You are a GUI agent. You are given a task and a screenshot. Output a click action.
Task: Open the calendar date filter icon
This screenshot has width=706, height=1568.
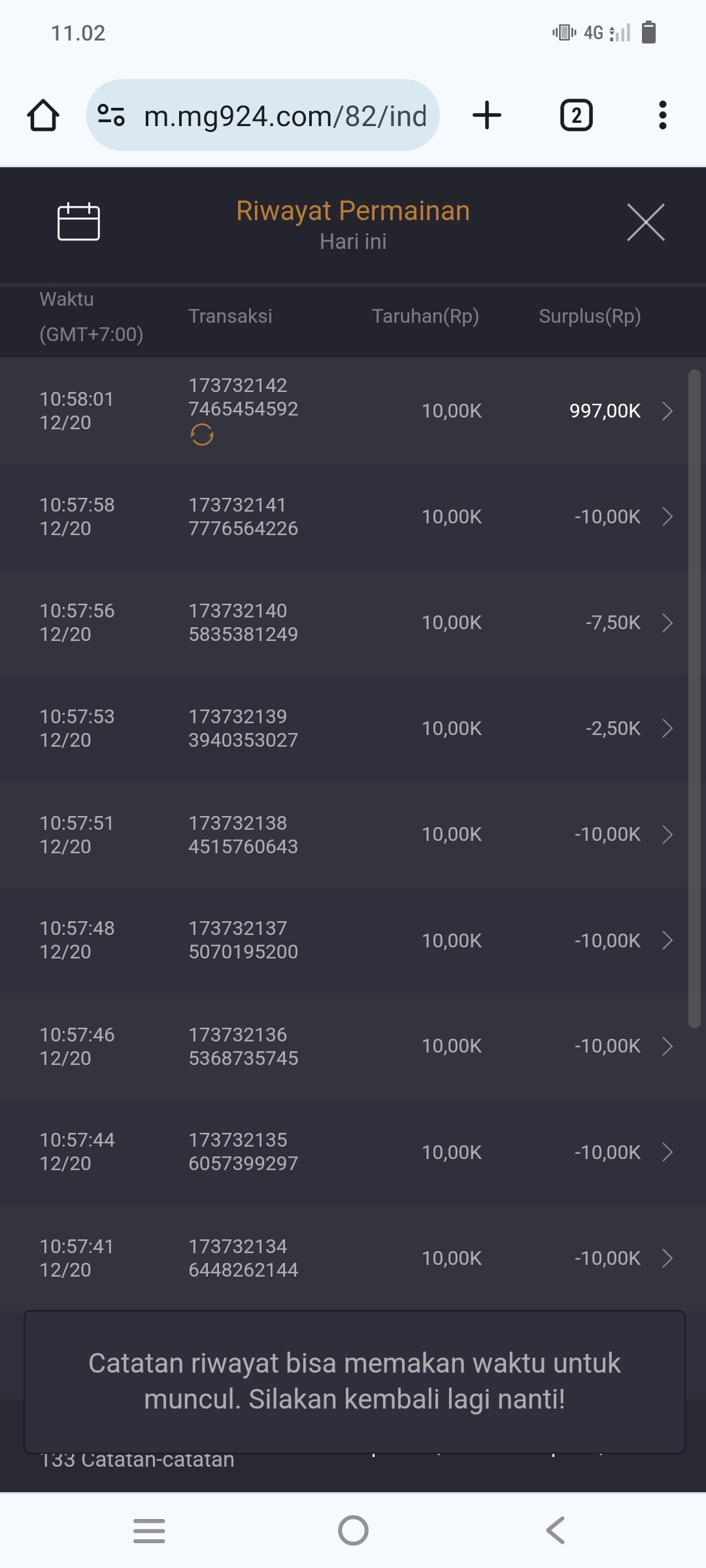78,222
